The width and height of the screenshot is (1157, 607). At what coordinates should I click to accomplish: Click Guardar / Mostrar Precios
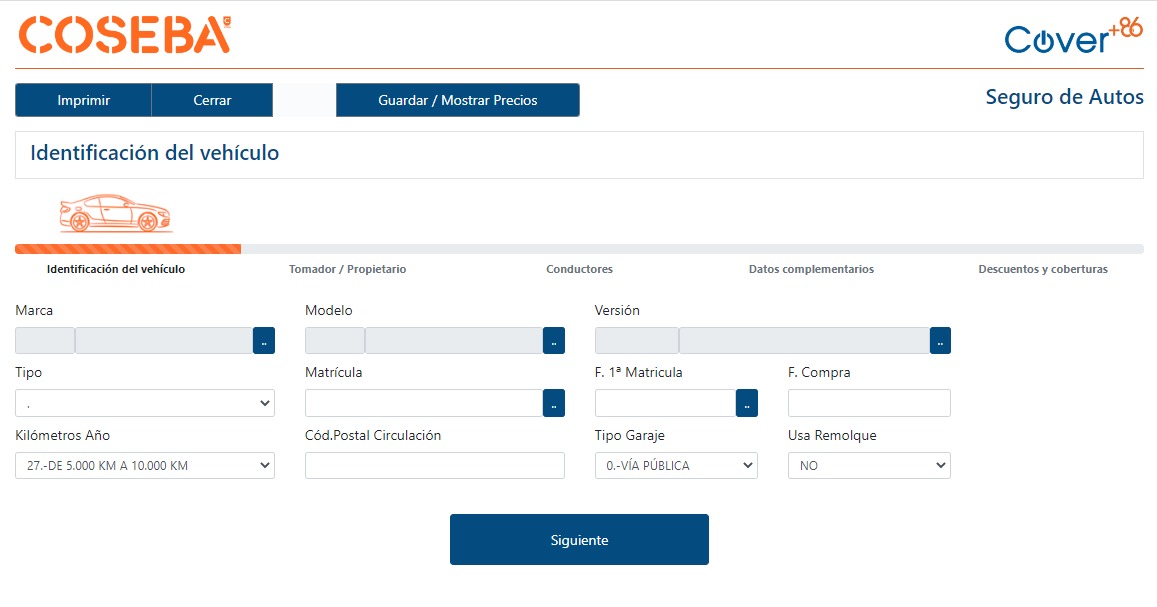point(457,100)
